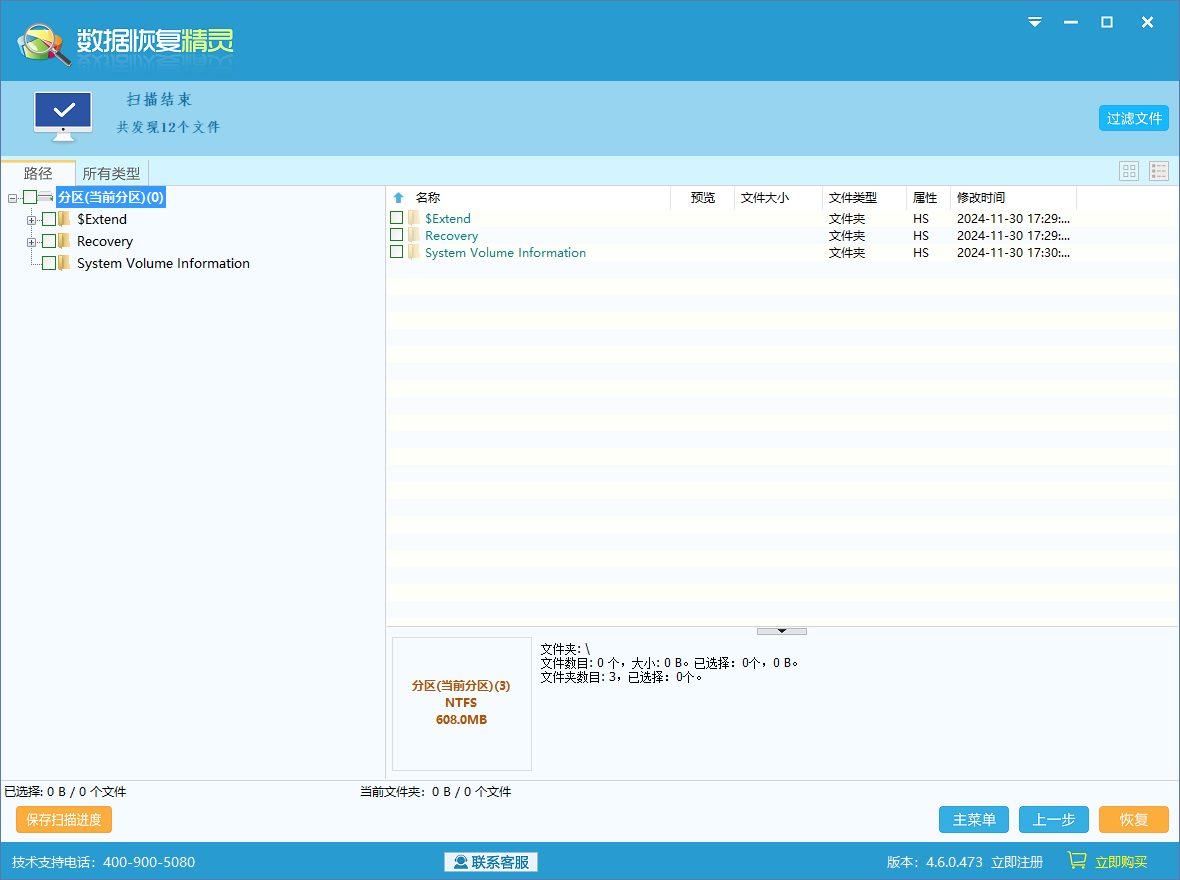Expand the Recovery tree node
Viewport: 1180px width, 880px height.
[x=32, y=241]
